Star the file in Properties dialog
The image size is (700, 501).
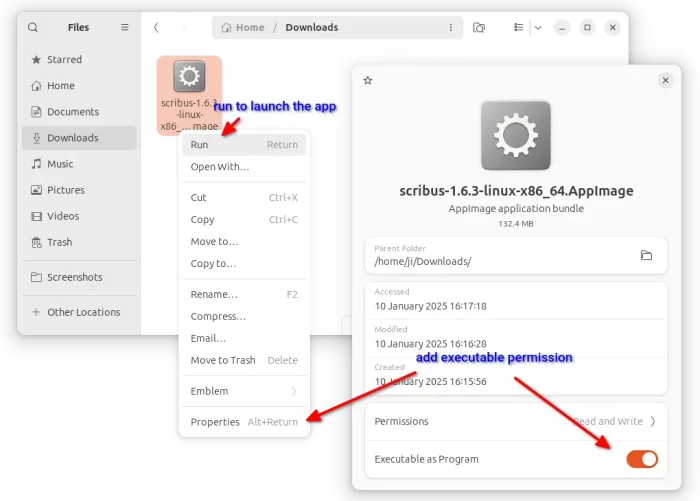pos(367,80)
